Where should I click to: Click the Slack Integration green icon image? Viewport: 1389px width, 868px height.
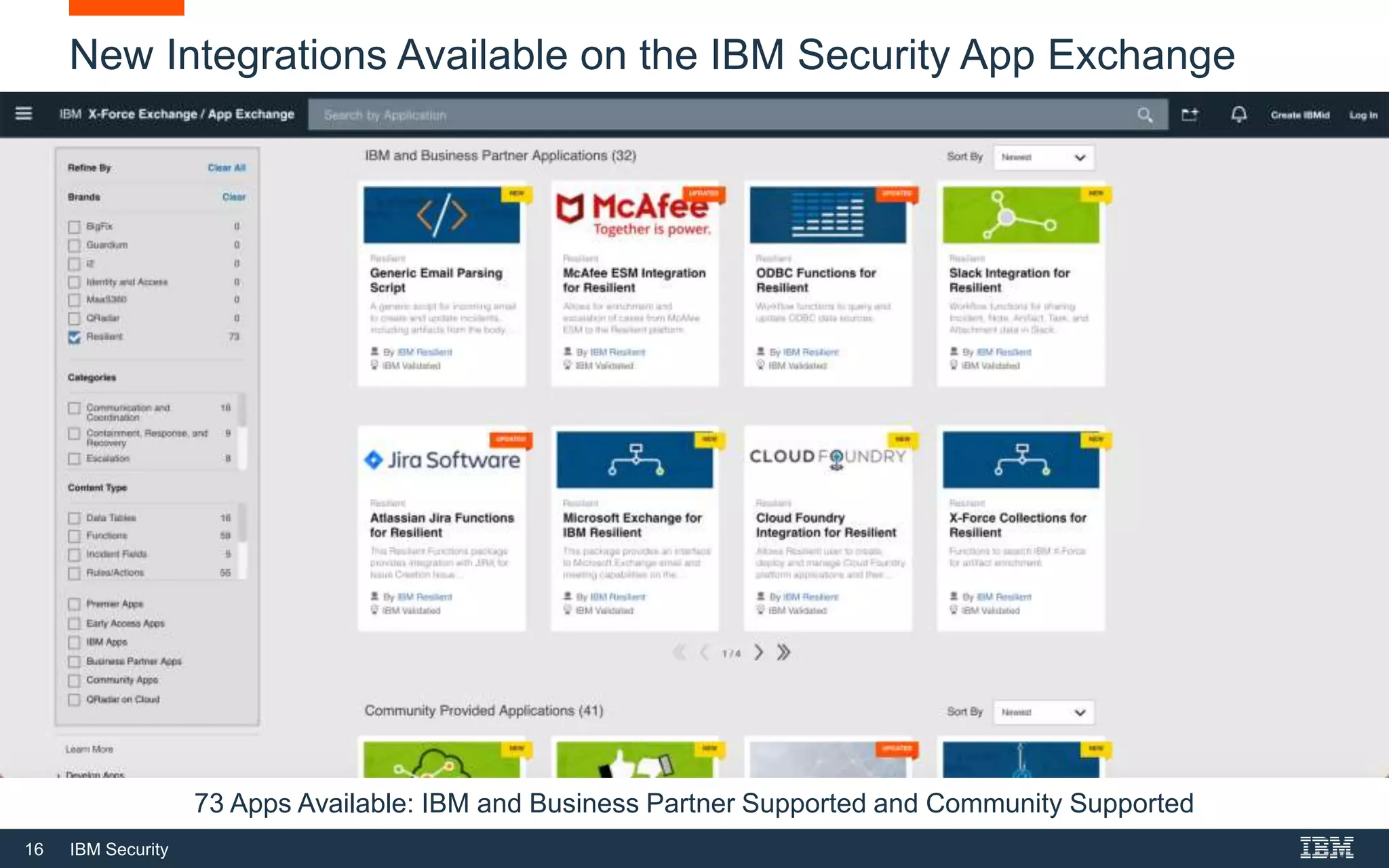coord(1021,215)
